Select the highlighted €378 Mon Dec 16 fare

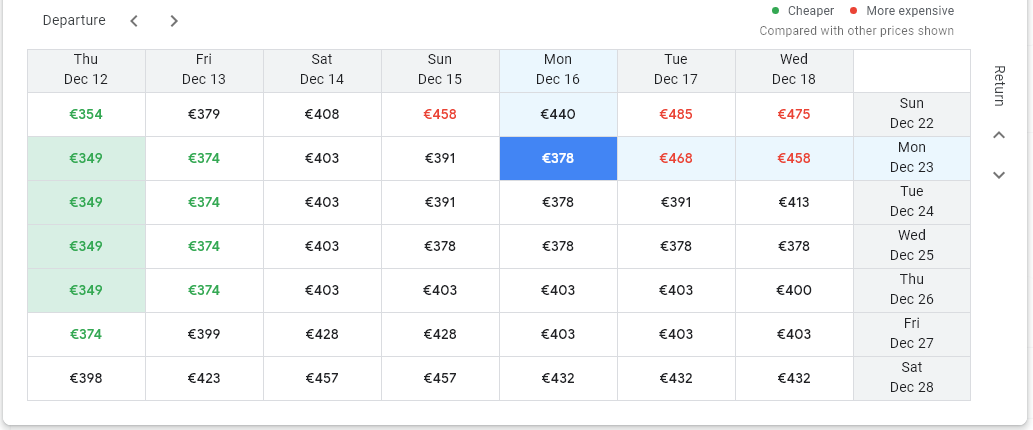tap(558, 158)
